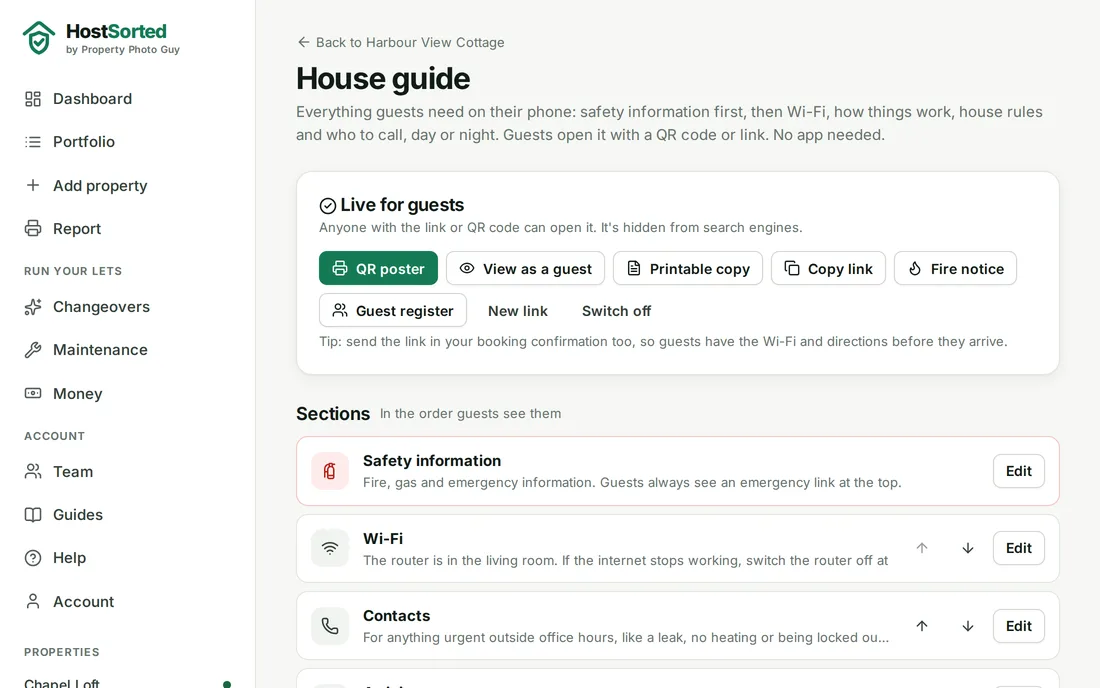Open Account in sidebar

coord(83,602)
